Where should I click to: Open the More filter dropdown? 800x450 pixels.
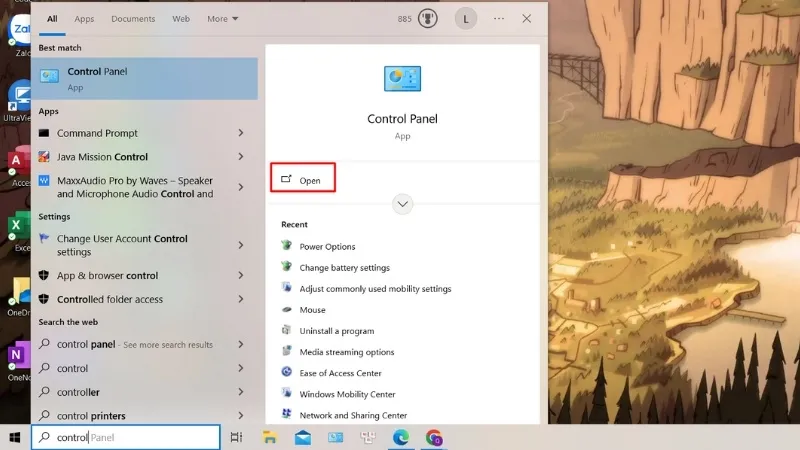222,19
